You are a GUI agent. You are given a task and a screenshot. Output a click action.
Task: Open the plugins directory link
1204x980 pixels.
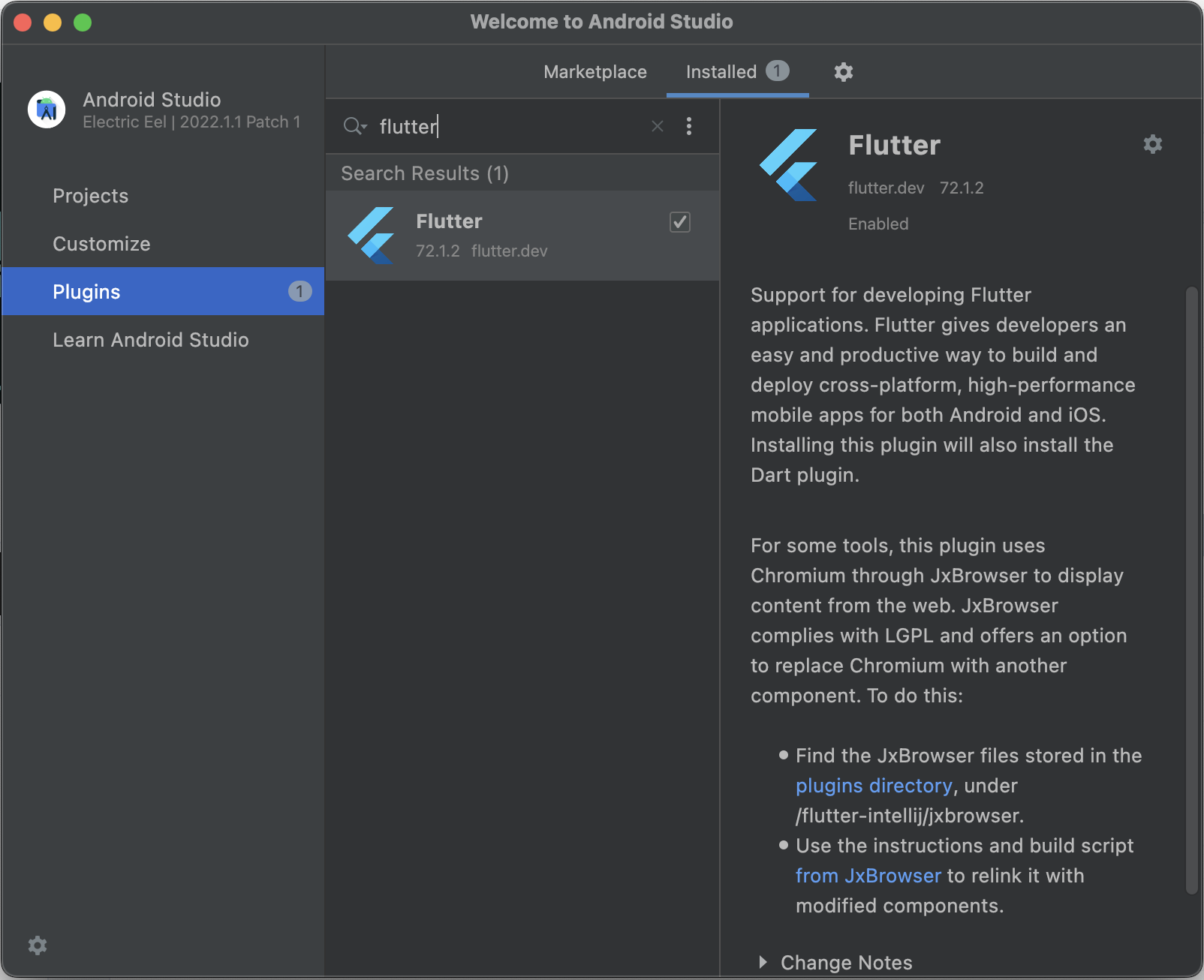click(874, 786)
